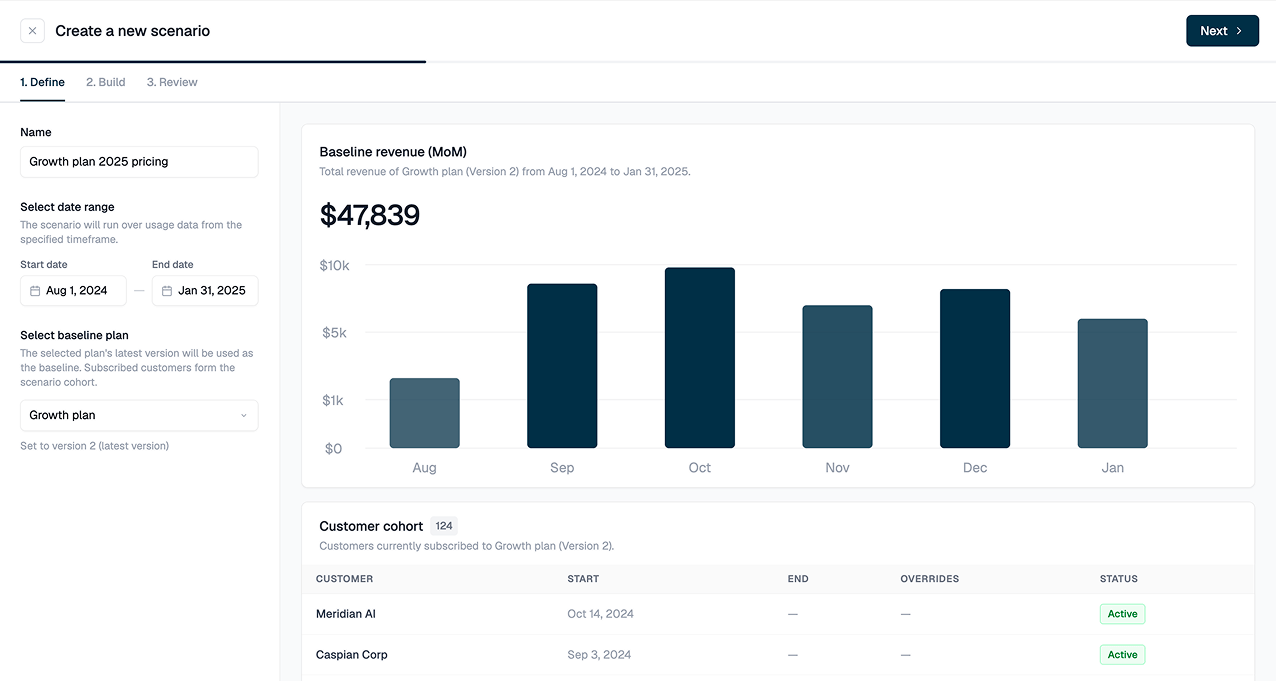Screen dimensions: 1276x681
Task: Click the Set to version 2 note
Action: click(95, 446)
